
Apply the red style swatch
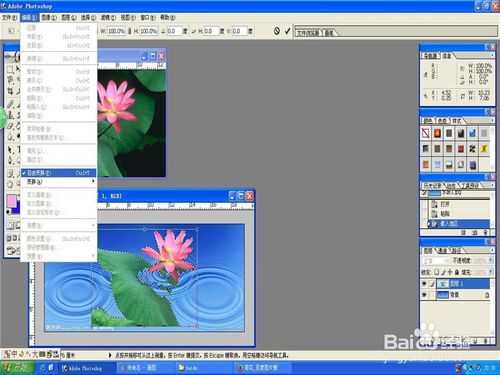pyautogui.click(x=461, y=148)
